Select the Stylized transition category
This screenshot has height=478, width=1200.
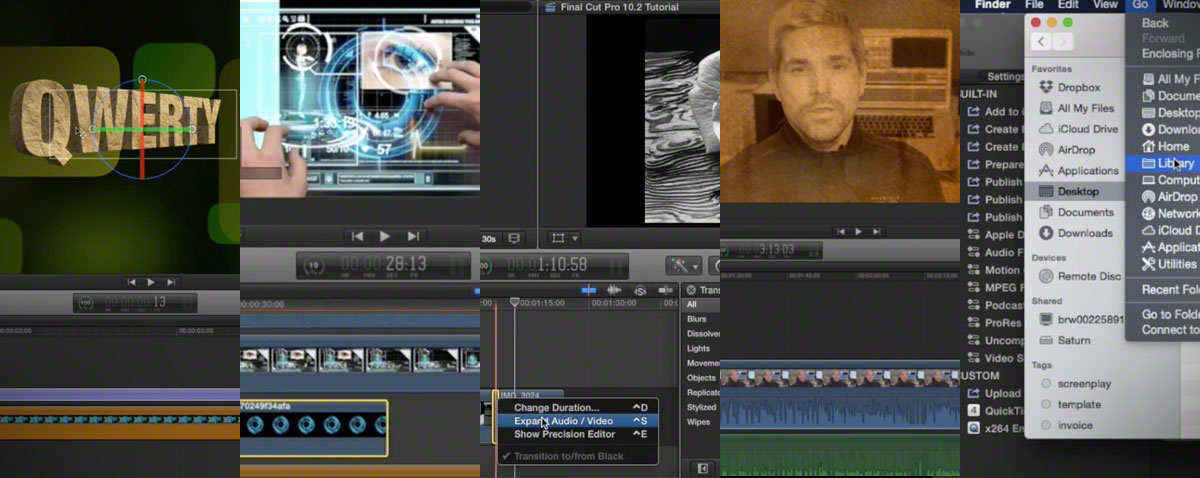tap(702, 407)
